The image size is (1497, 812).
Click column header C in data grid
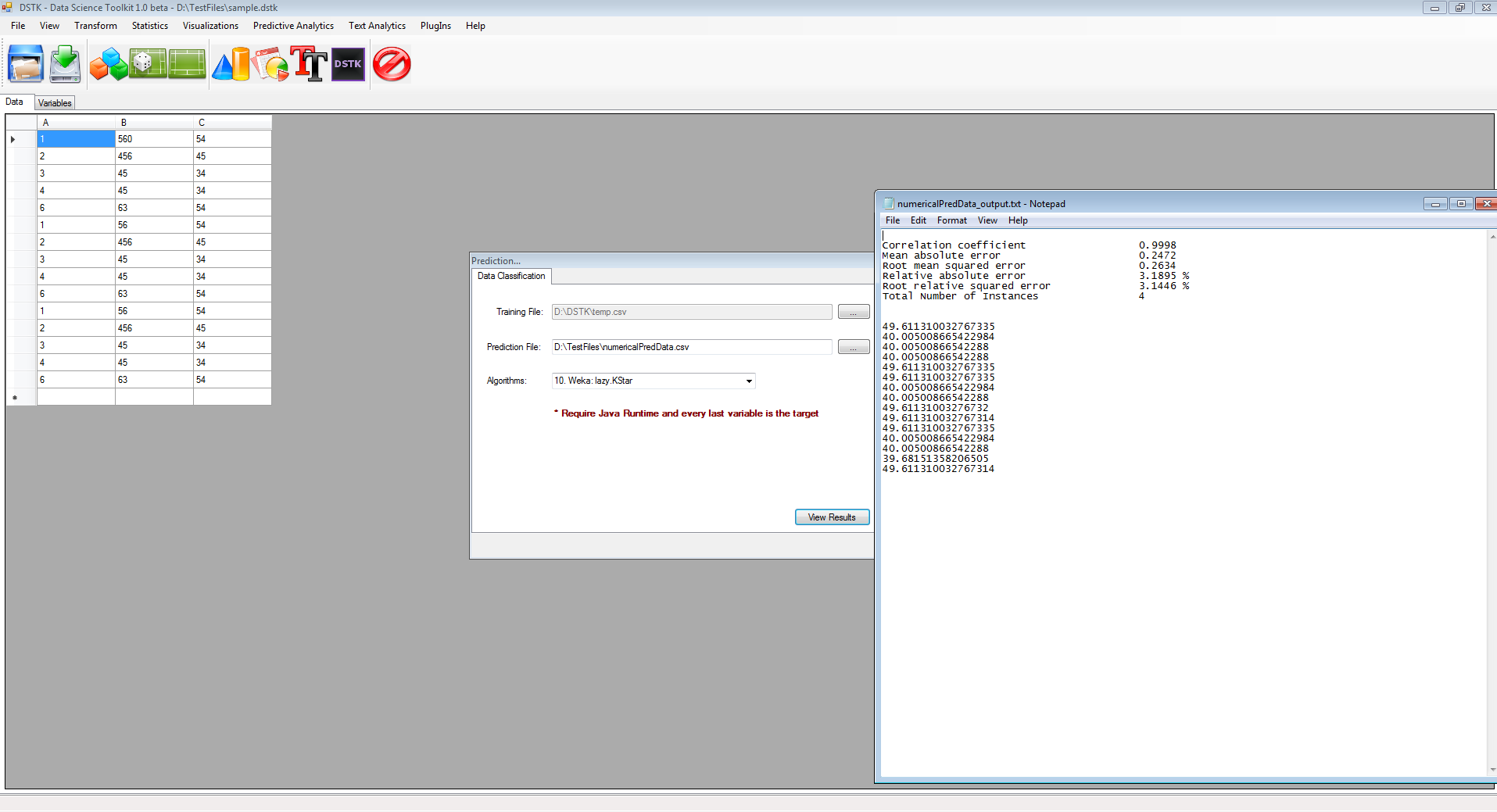[x=232, y=123]
